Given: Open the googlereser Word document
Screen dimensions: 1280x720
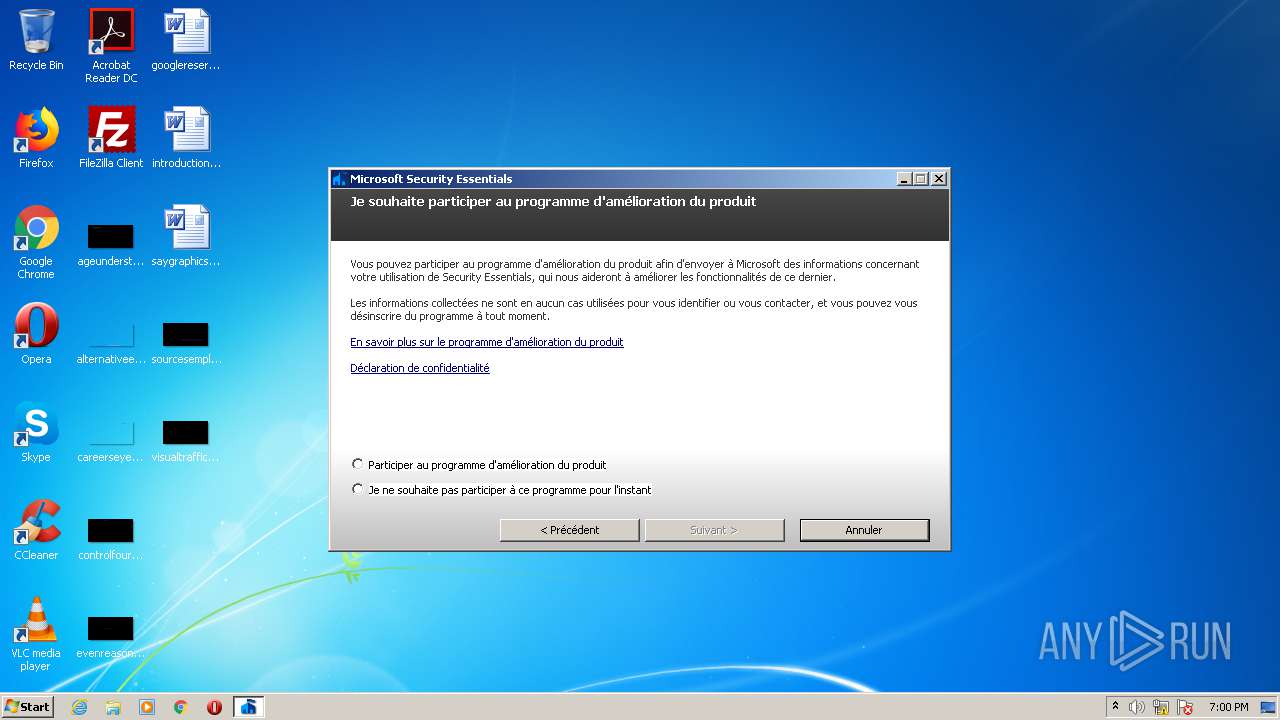Looking at the screenshot, I should coord(186,40).
